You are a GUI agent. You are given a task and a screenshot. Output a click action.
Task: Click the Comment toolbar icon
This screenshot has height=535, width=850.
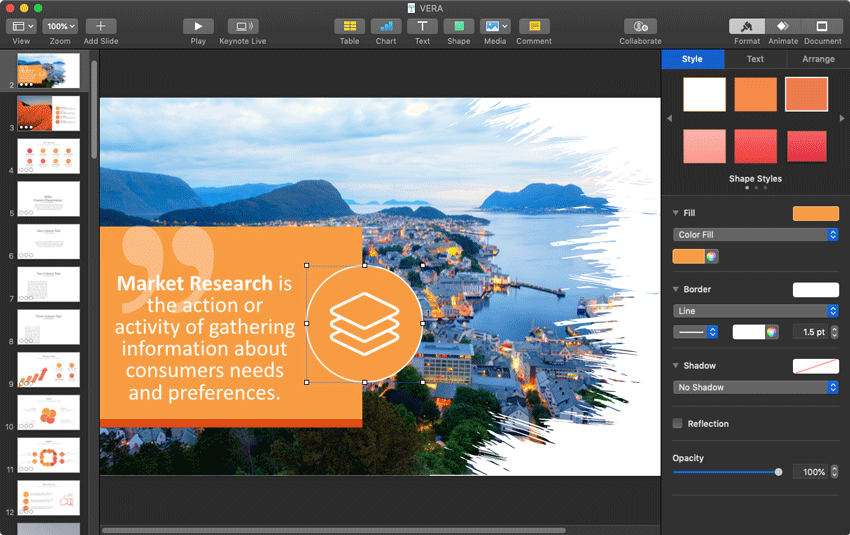(x=534, y=26)
